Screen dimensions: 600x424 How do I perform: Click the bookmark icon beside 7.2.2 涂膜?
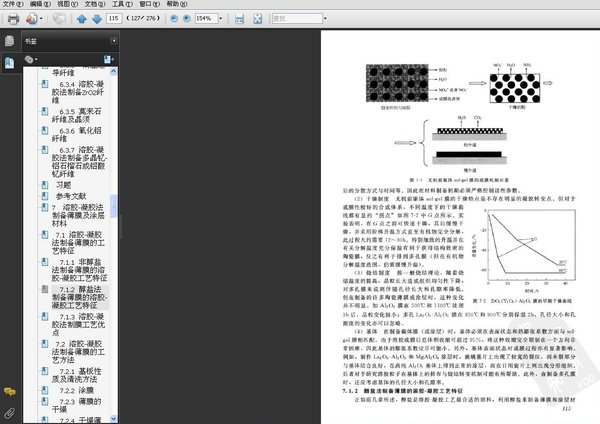[45, 390]
